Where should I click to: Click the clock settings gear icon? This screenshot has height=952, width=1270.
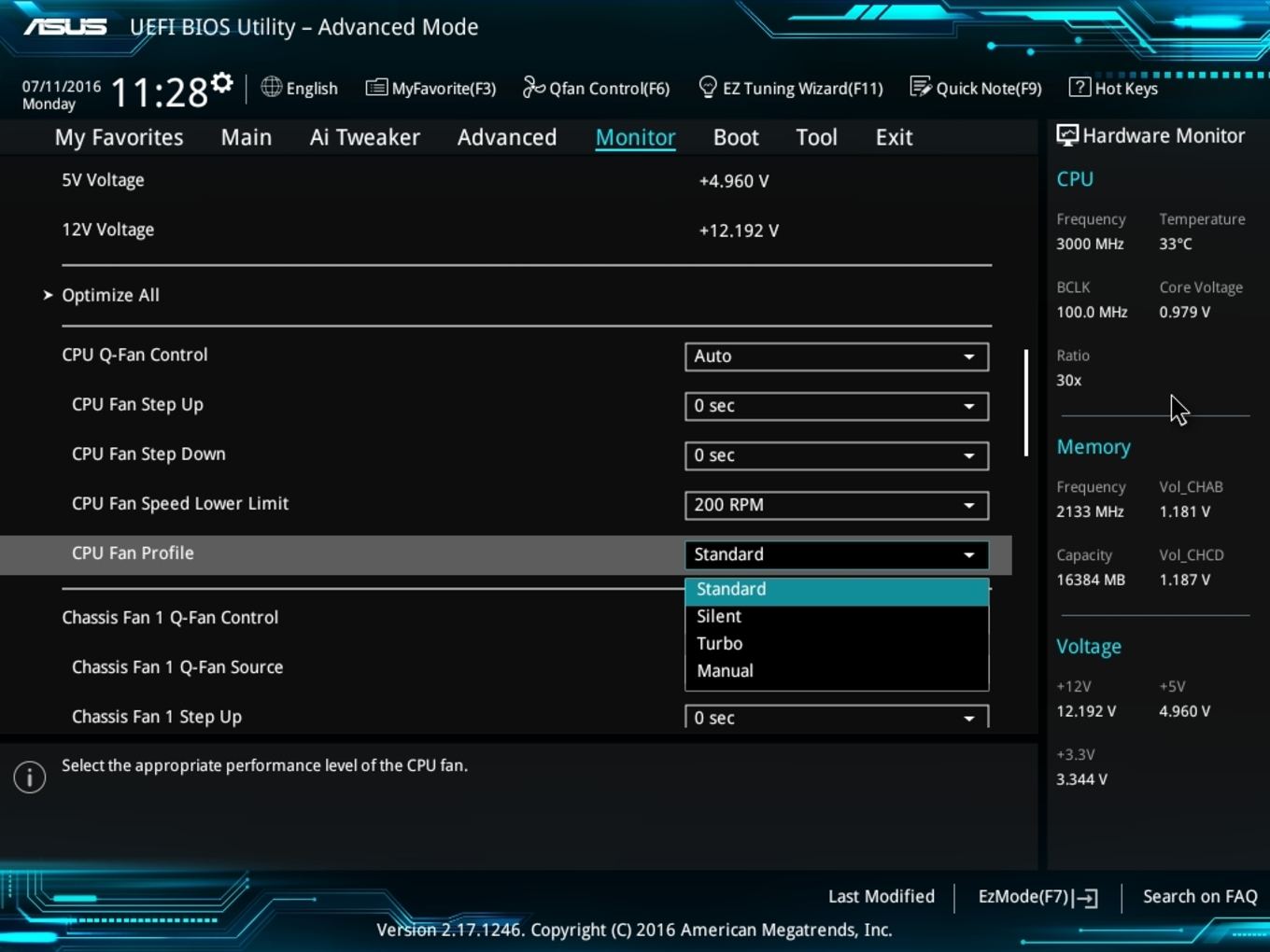point(221,83)
